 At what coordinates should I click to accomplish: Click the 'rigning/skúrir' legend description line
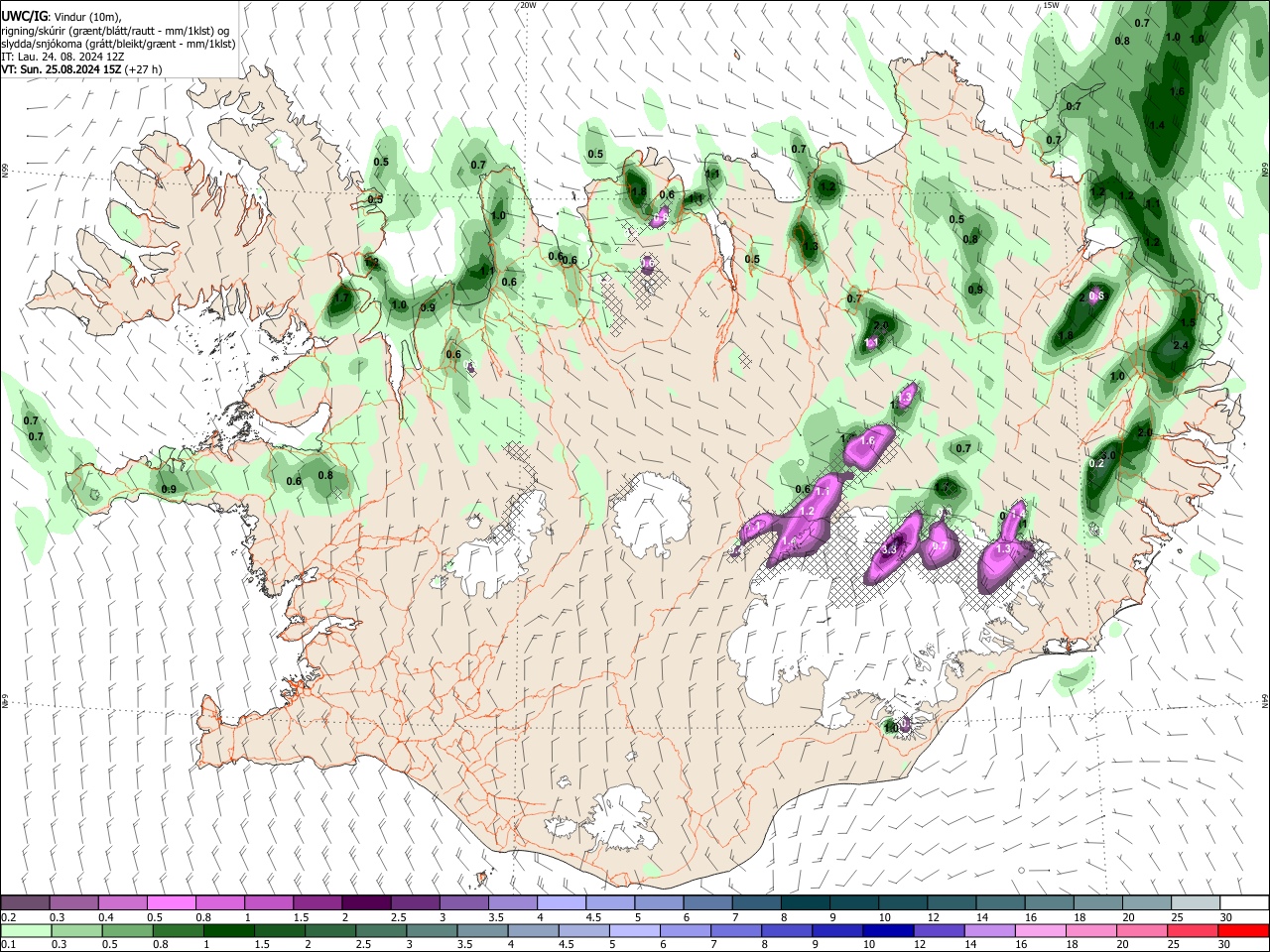(116, 31)
